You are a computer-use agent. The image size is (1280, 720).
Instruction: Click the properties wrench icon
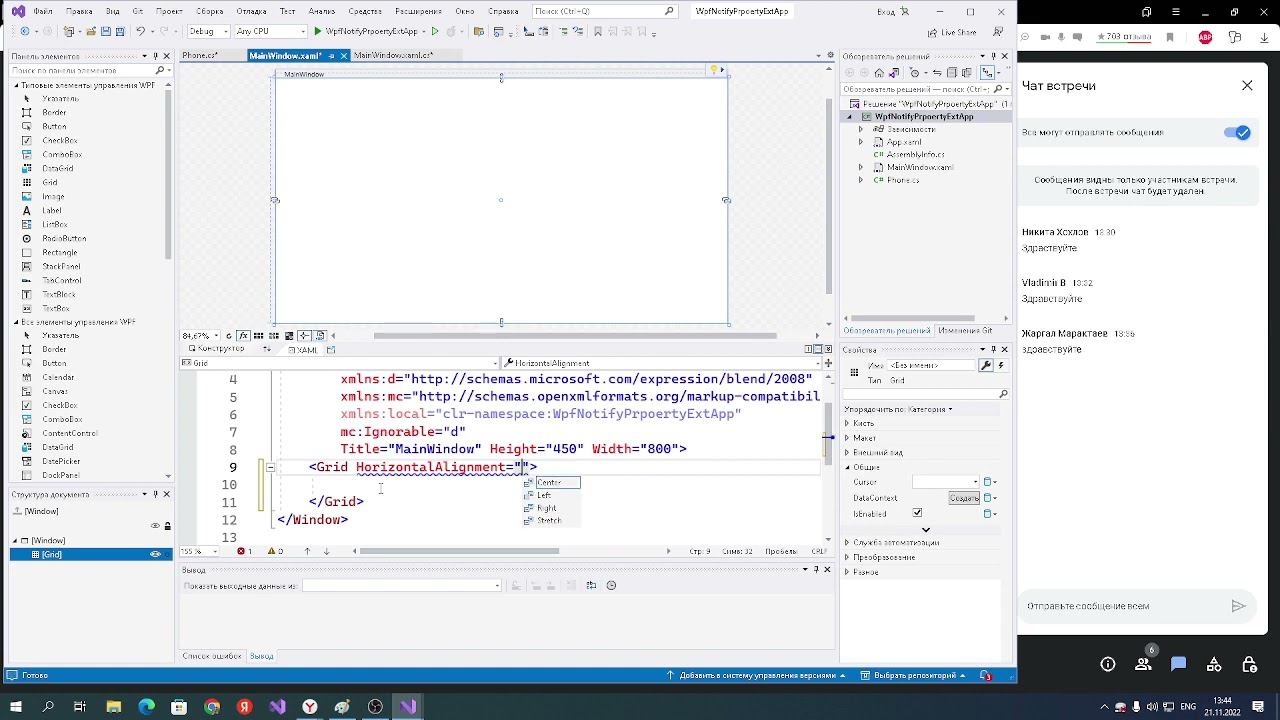coord(986,366)
